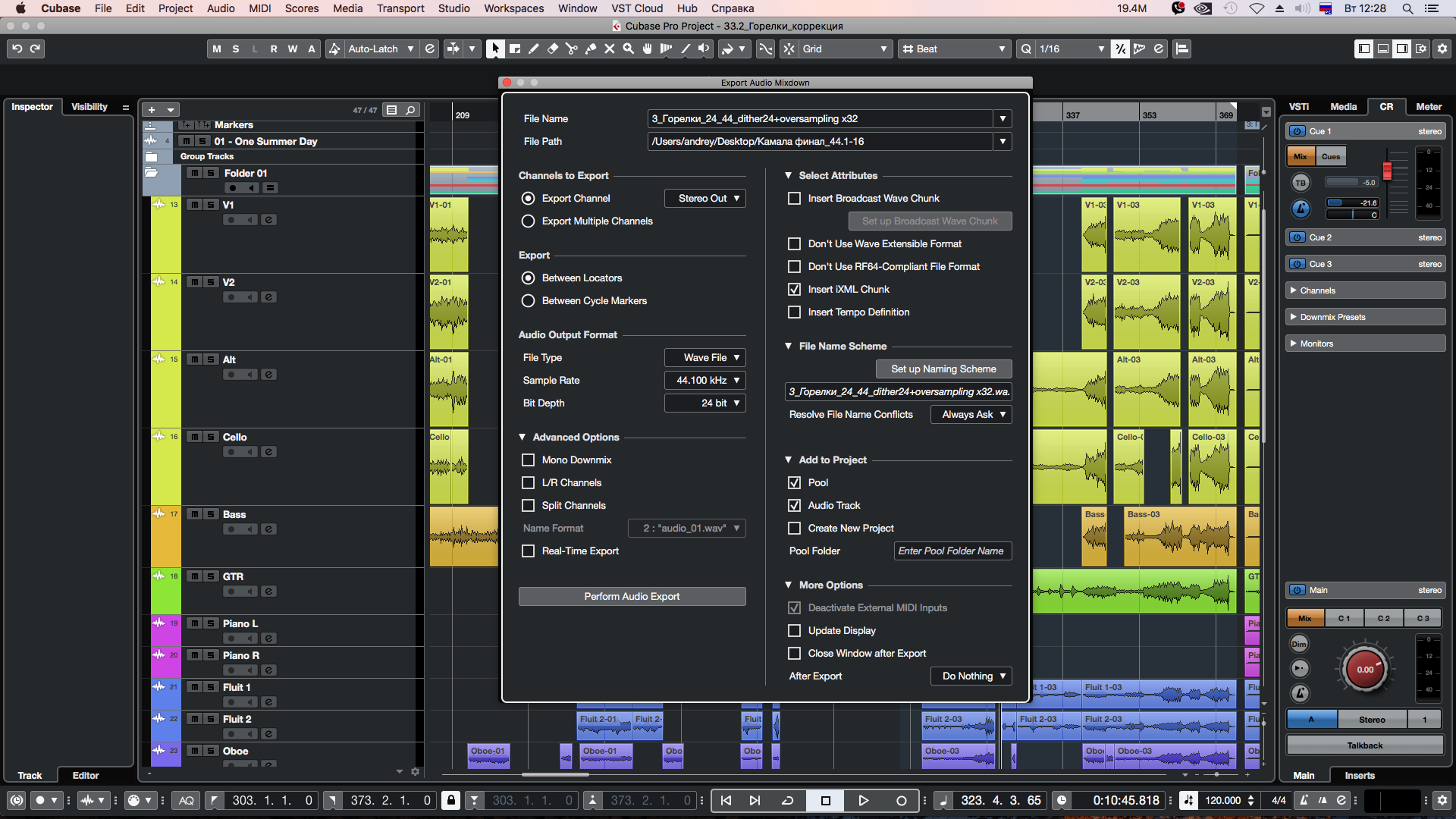This screenshot has width=1456, height=819.
Task: Open the Transport menu
Action: click(x=400, y=8)
